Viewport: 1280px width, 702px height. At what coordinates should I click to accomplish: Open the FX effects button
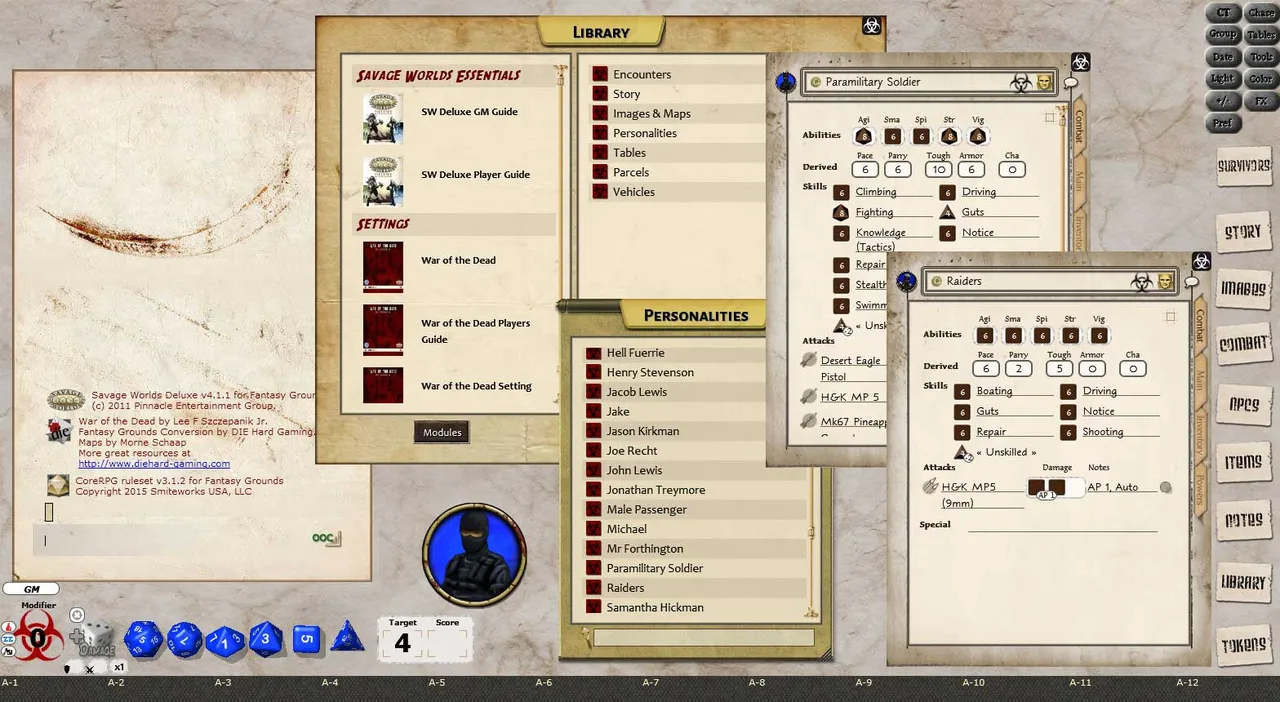(x=1261, y=101)
